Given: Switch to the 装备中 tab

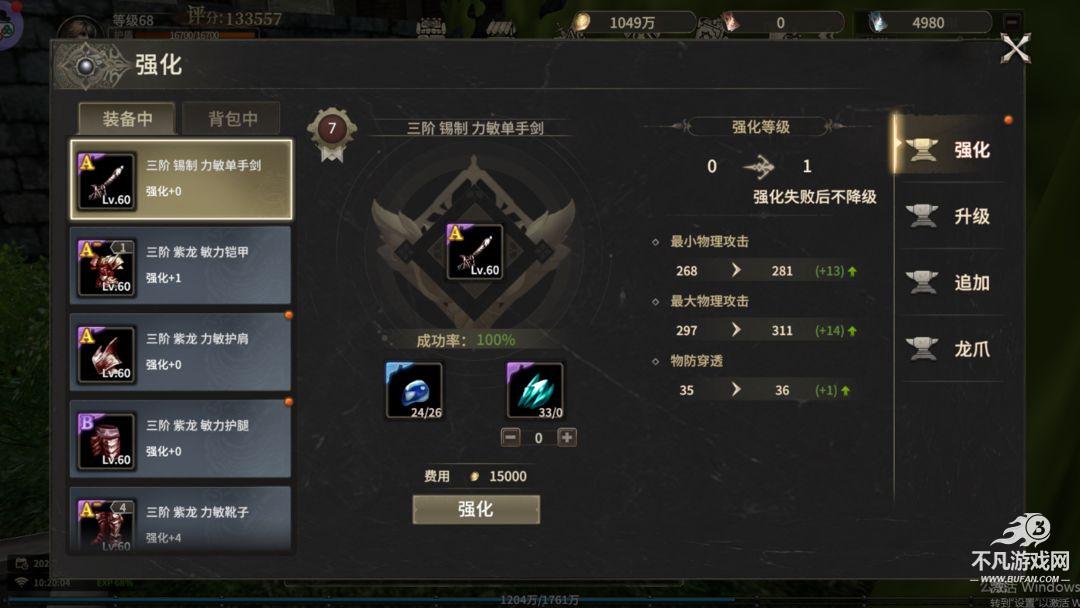Looking at the screenshot, I should point(127,118).
